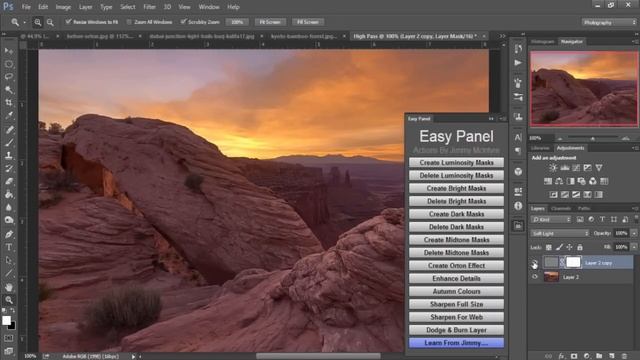
Task: Toggle lock transparent pixels
Action: (549, 247)
